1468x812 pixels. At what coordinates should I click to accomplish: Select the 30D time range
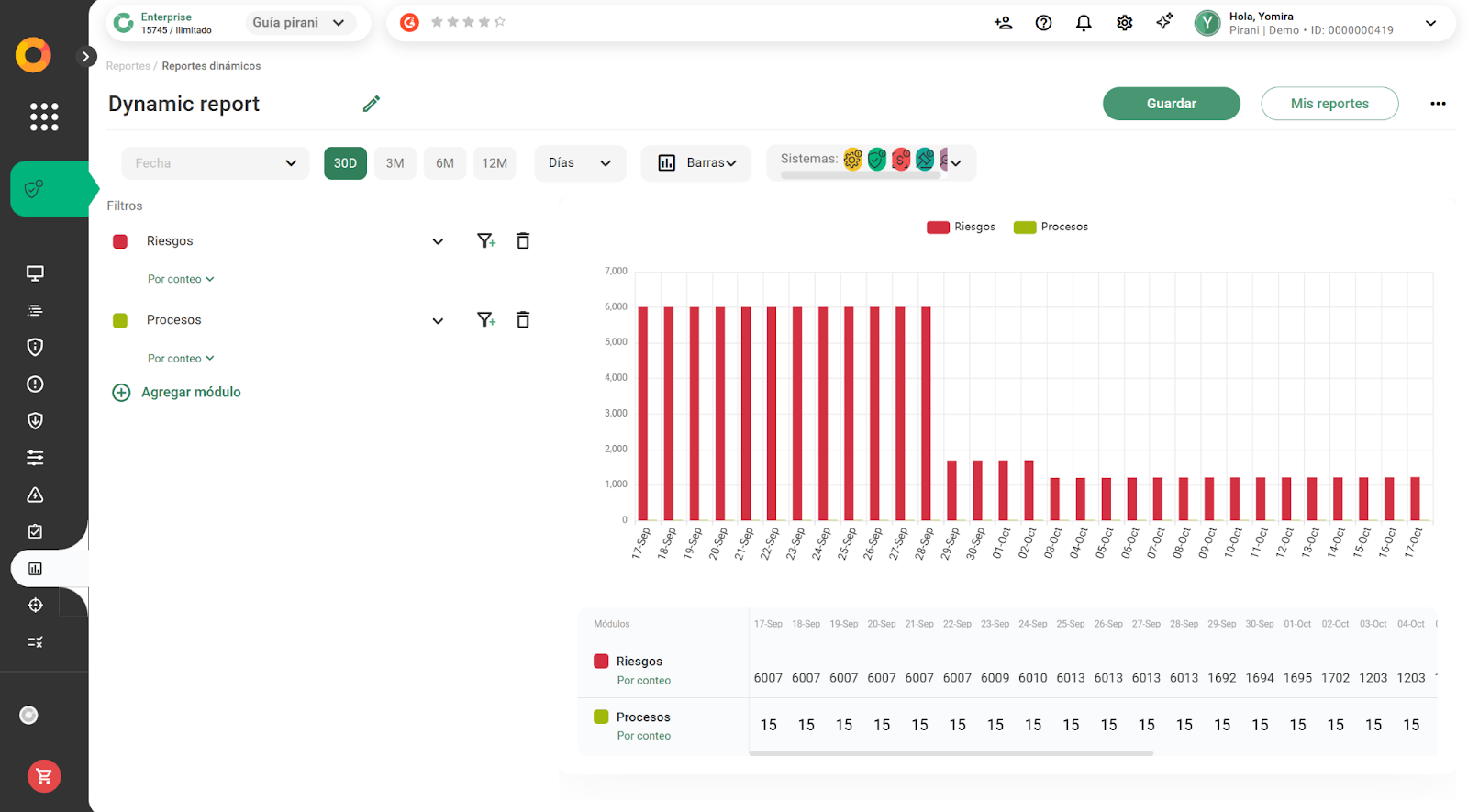pyautogui.click(x=345, y=163)
